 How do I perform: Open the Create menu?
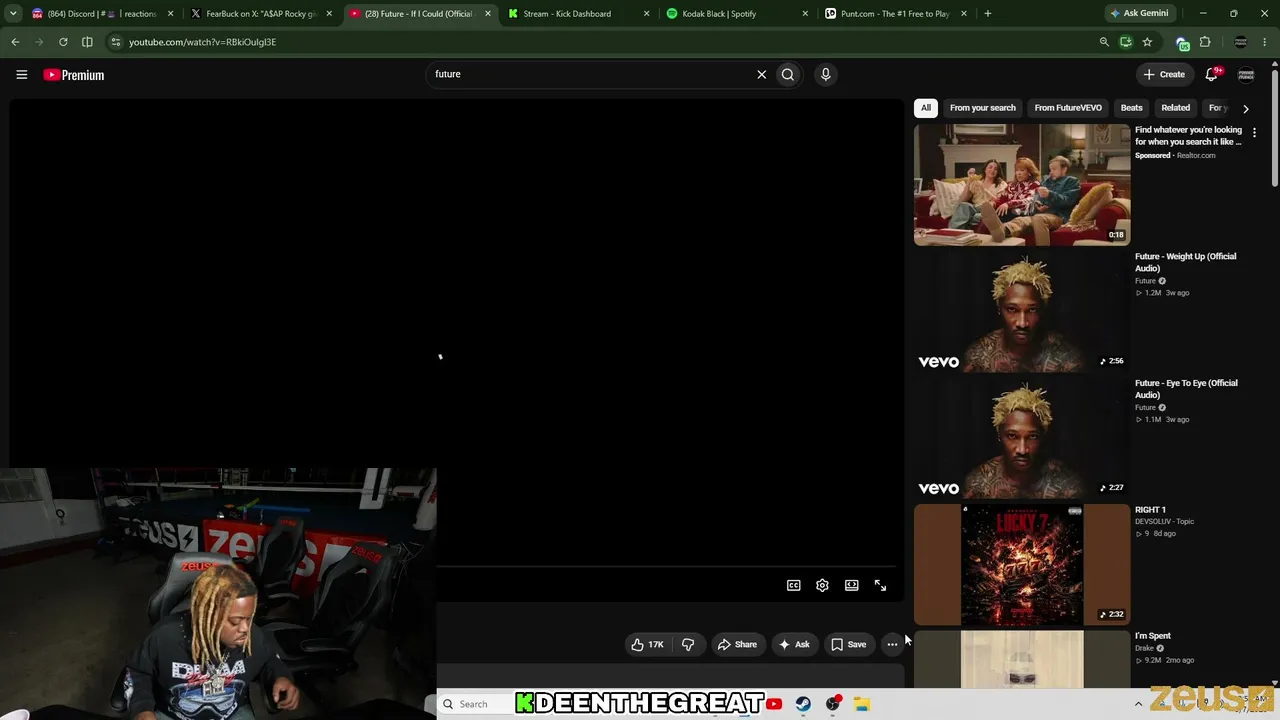coord(1164,74)
